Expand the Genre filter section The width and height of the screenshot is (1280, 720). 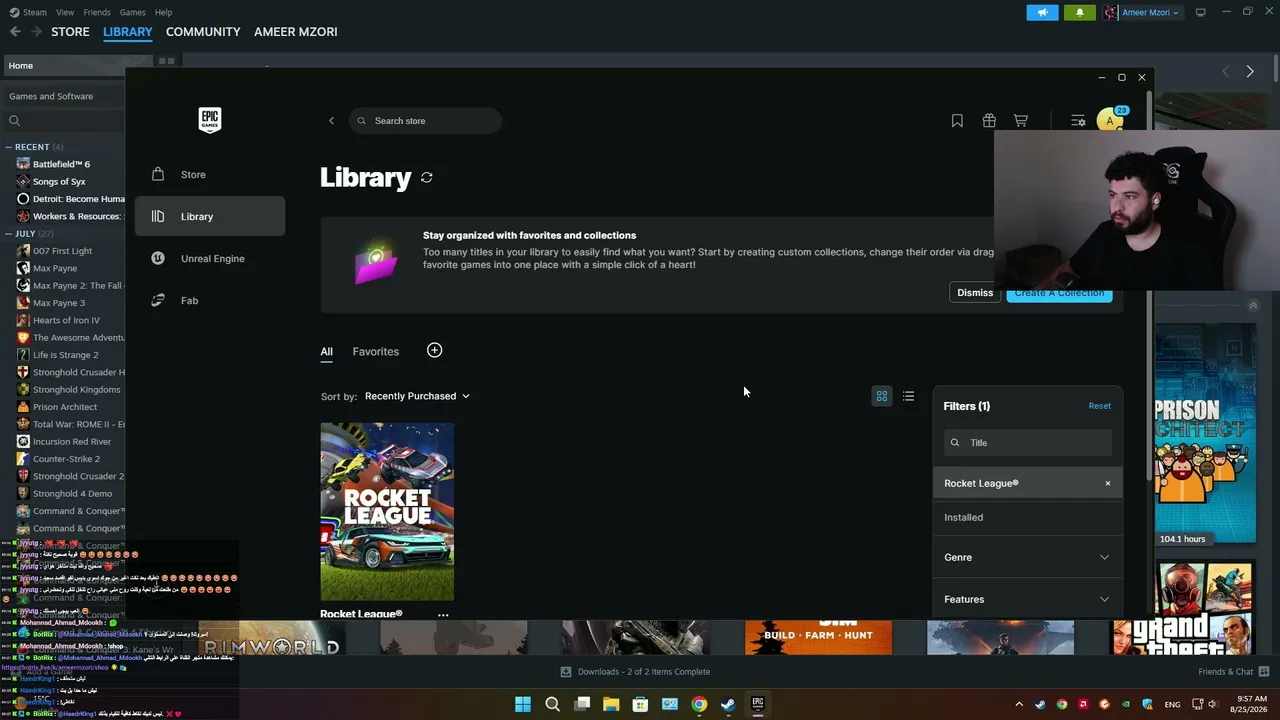pyautogui.click(x=1028, y=557)
